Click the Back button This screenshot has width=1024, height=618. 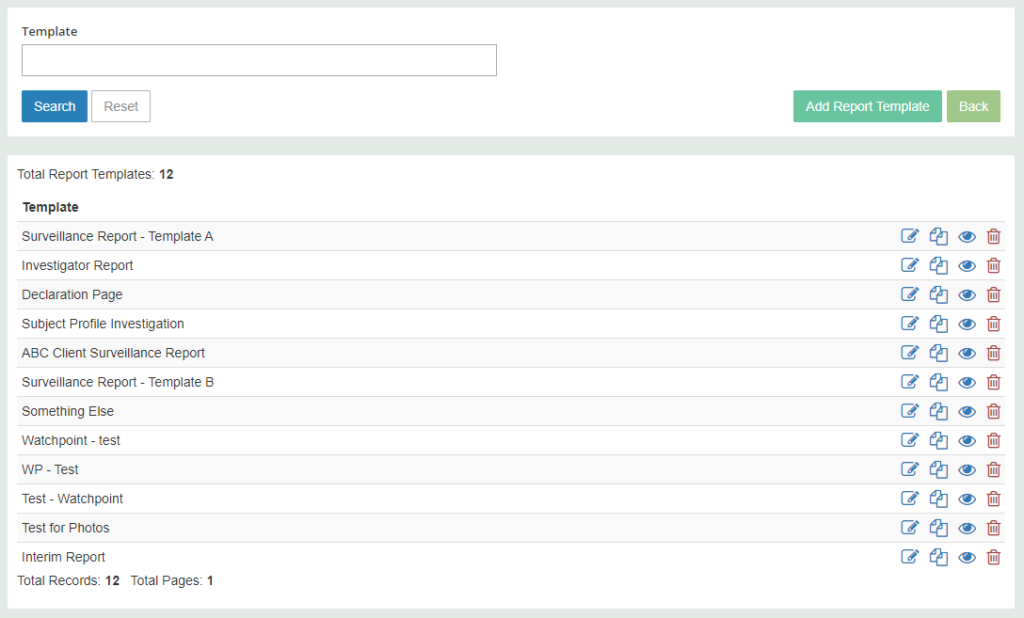click(x=973, y=106)
